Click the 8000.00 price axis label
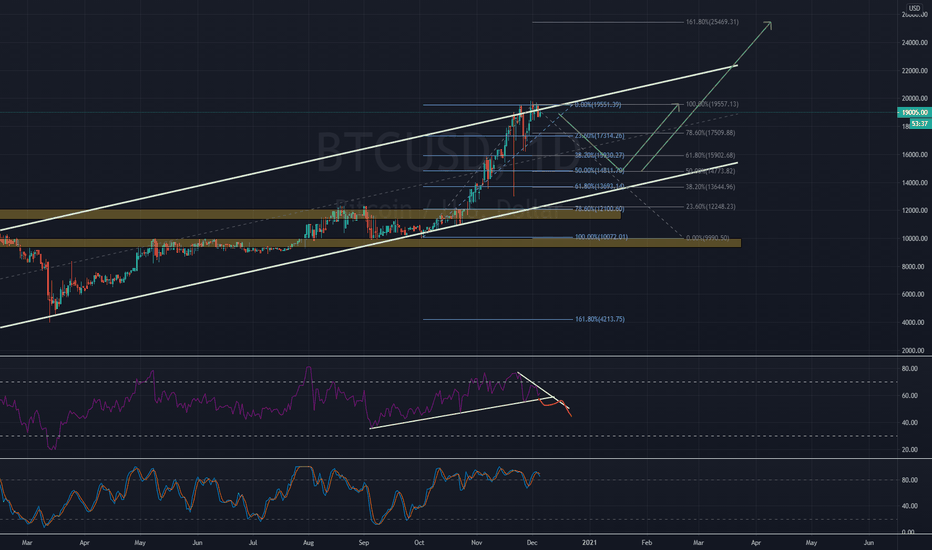Image resolution: width=932 pixels, height=550 pixels. [x=915, y=266]
